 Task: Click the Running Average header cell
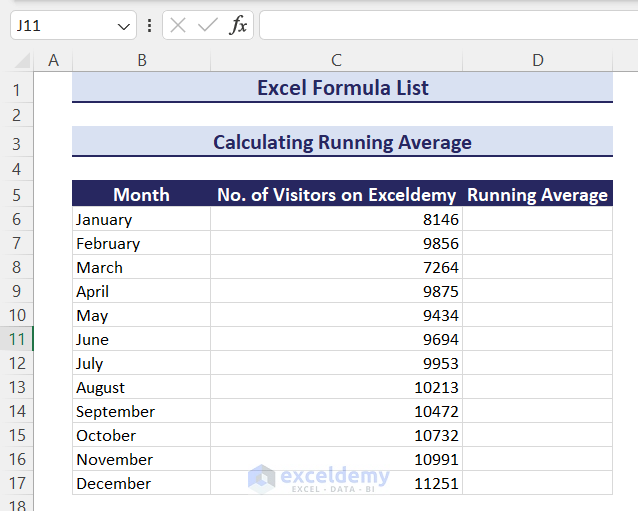(x=538, y=195)
